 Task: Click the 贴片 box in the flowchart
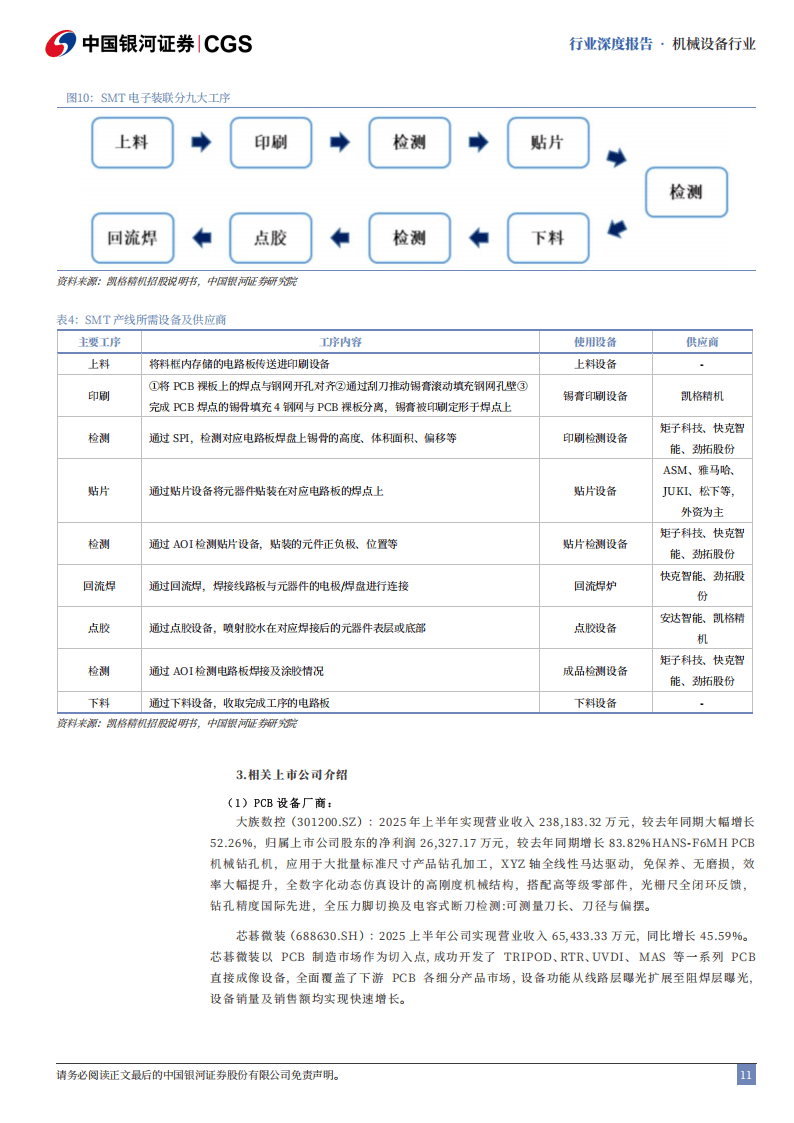click(x=548, y=143)
